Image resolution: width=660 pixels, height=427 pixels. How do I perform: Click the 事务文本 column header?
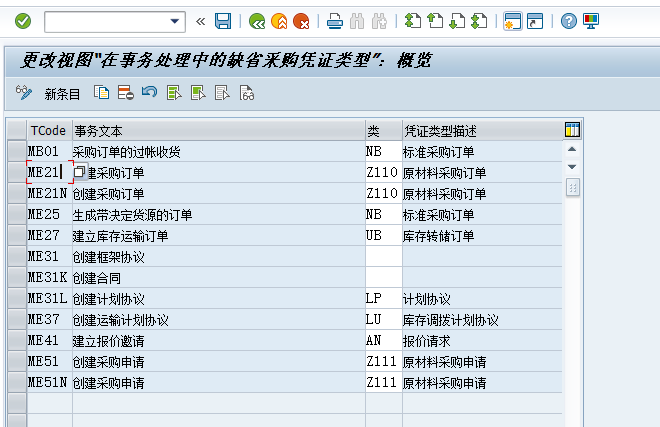tap(218, 131)
